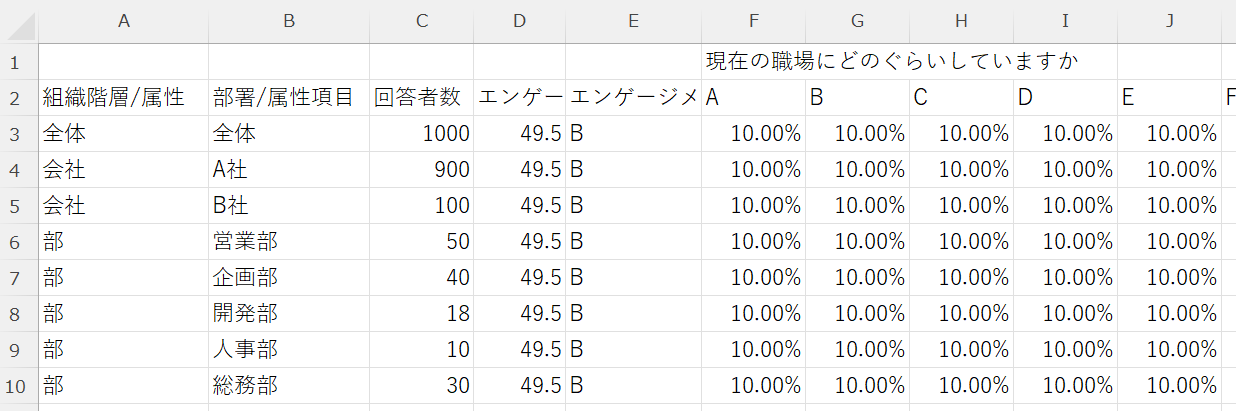
Task: Select the row 5 header
Action: click(19, 206)
